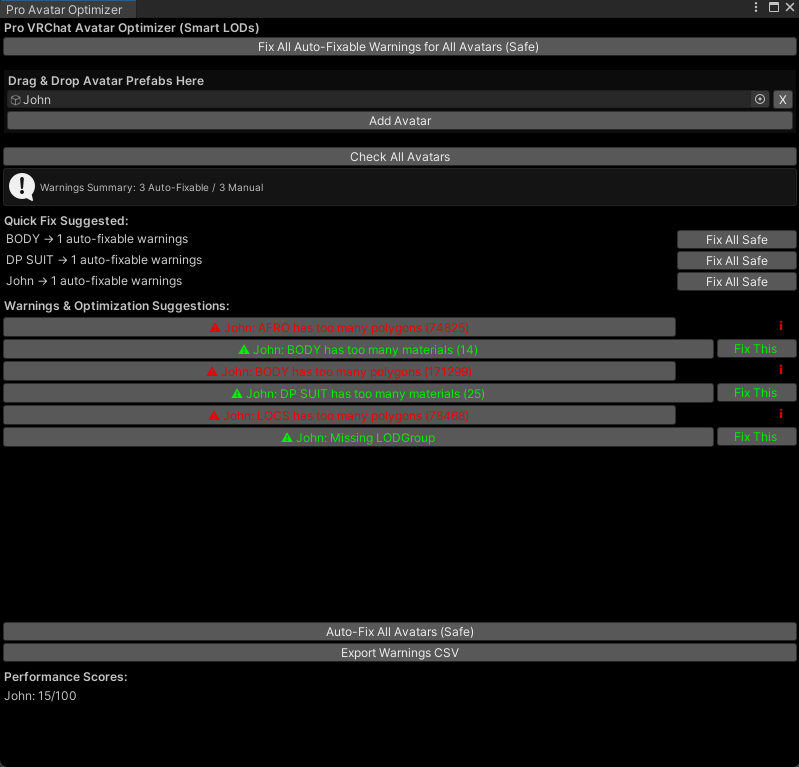Click DP SUIT → 1 auto-fixable warnings text
Image resolution: width=799 pixels, height=767 pixels.
click(x=104, y=260)
